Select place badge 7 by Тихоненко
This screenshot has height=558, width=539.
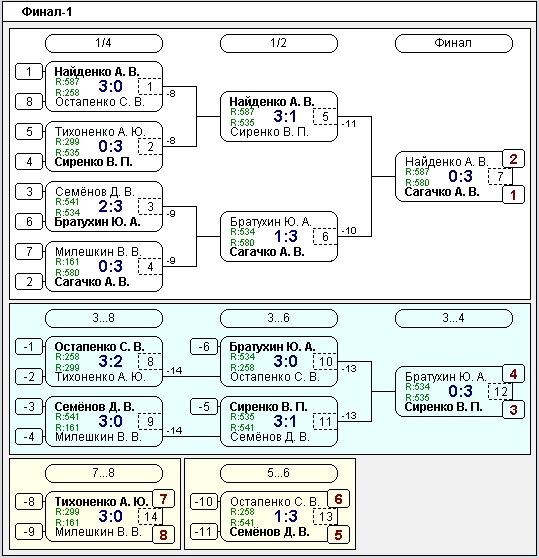(x=163, y=499)
